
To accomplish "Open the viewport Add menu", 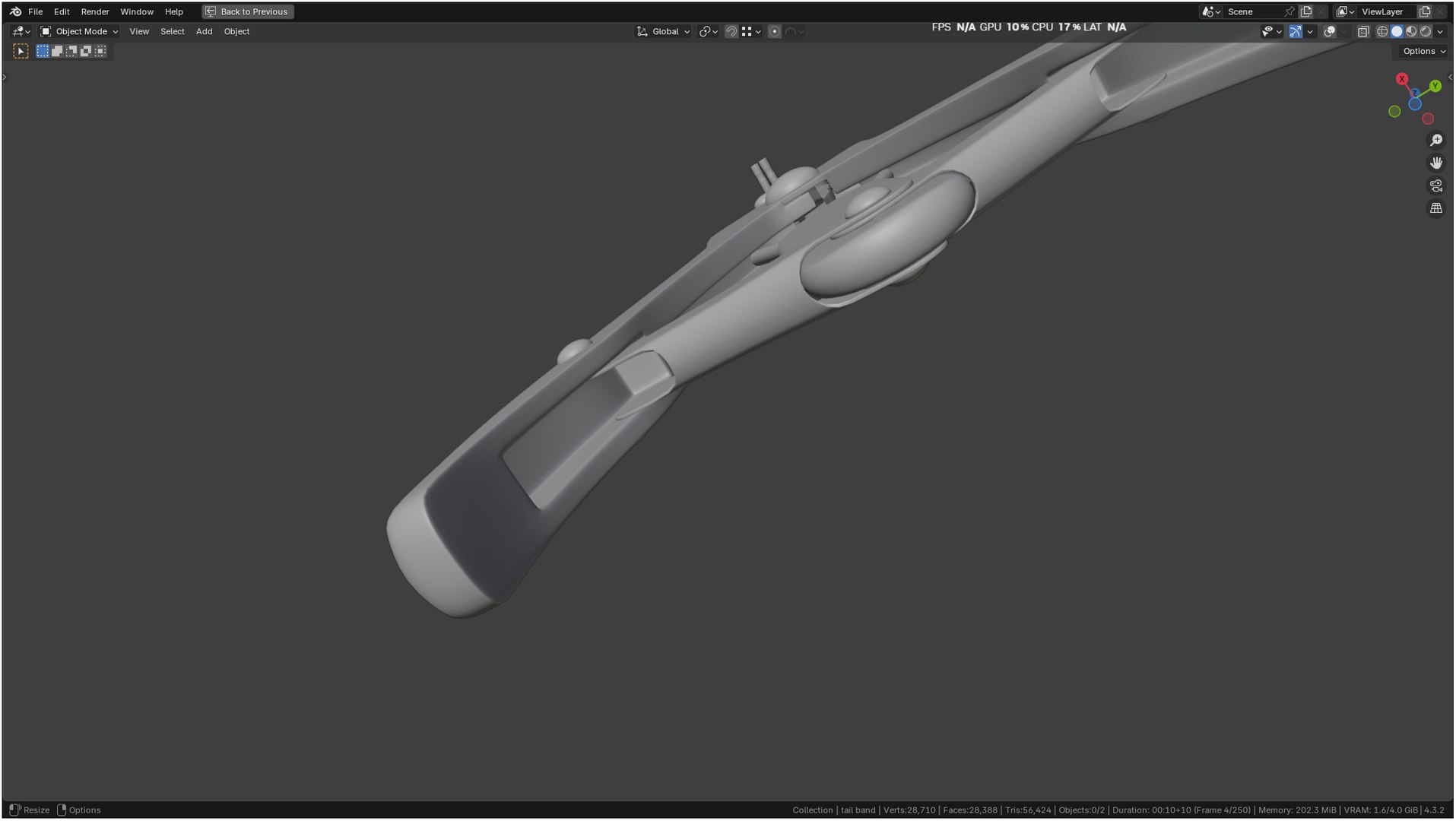I will click(204, 31).
